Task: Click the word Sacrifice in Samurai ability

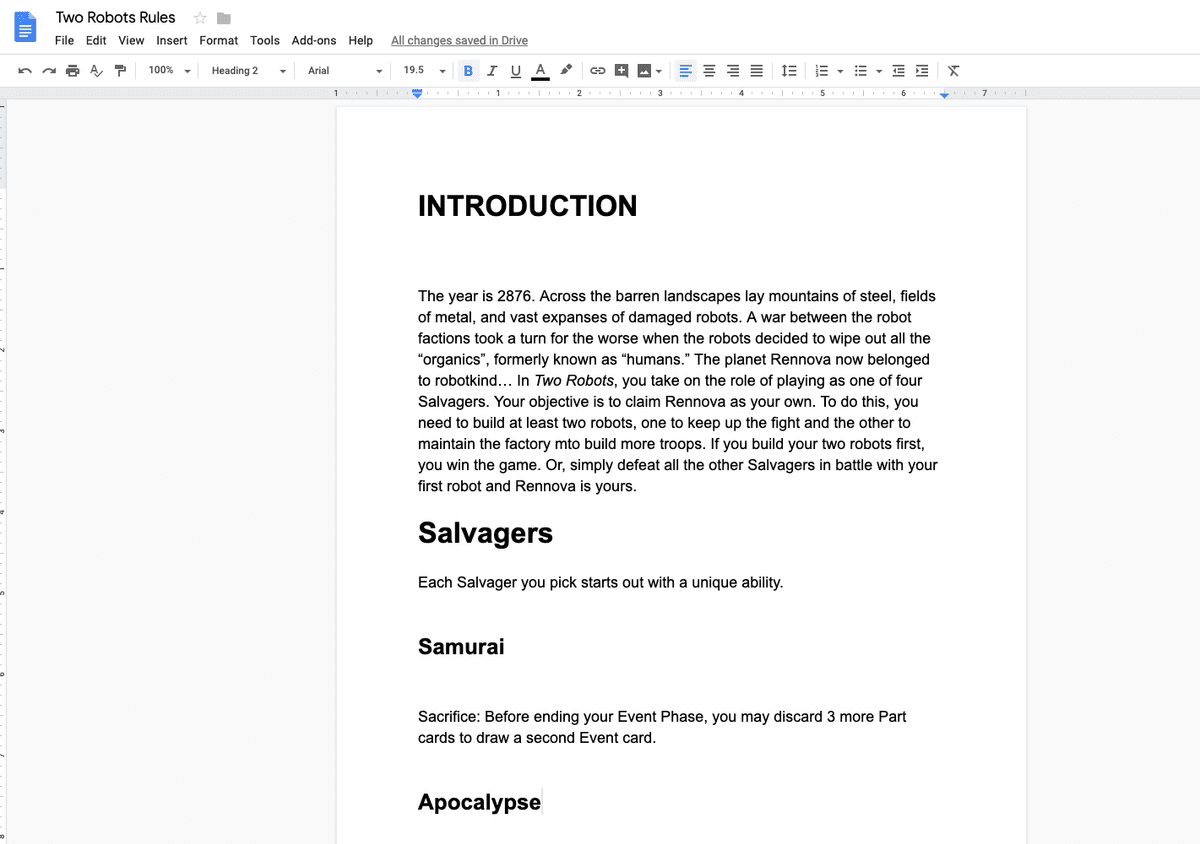Action: [447, 717]
